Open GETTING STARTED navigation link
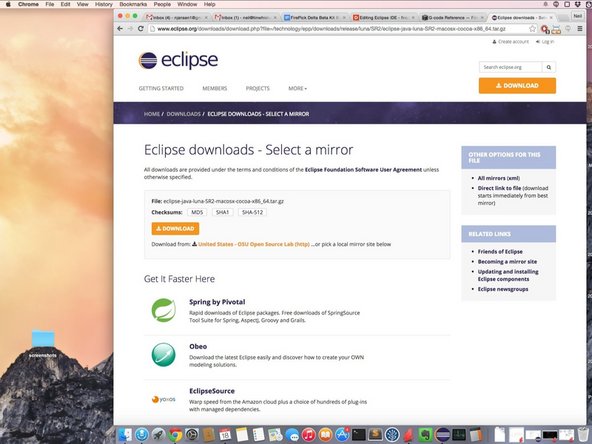 161,88
